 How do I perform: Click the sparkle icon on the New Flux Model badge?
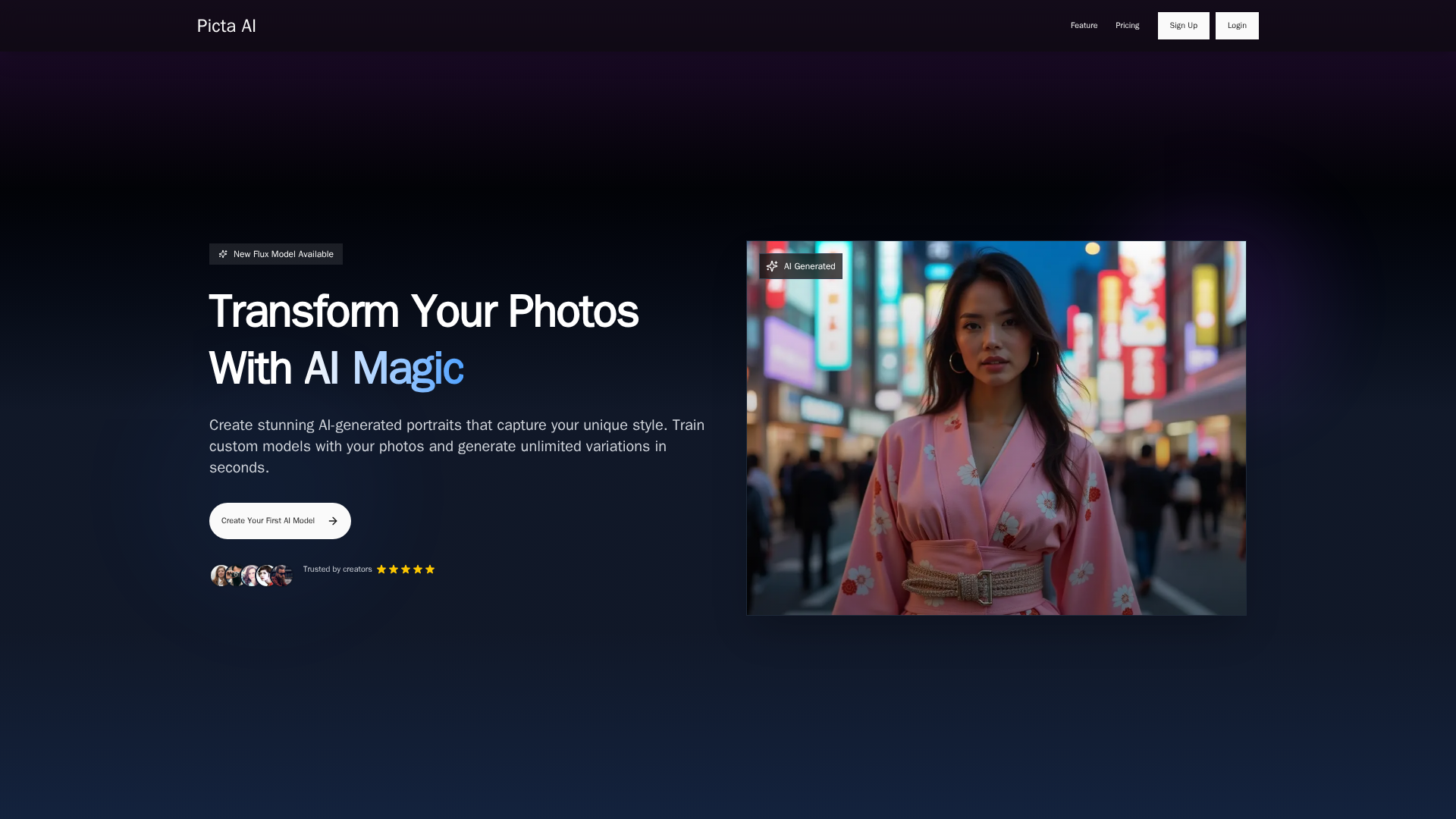[222, 254]
